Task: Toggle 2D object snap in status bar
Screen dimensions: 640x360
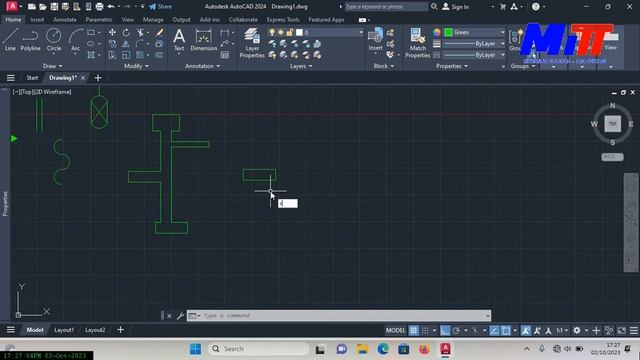Action: (x=506, y=330)
